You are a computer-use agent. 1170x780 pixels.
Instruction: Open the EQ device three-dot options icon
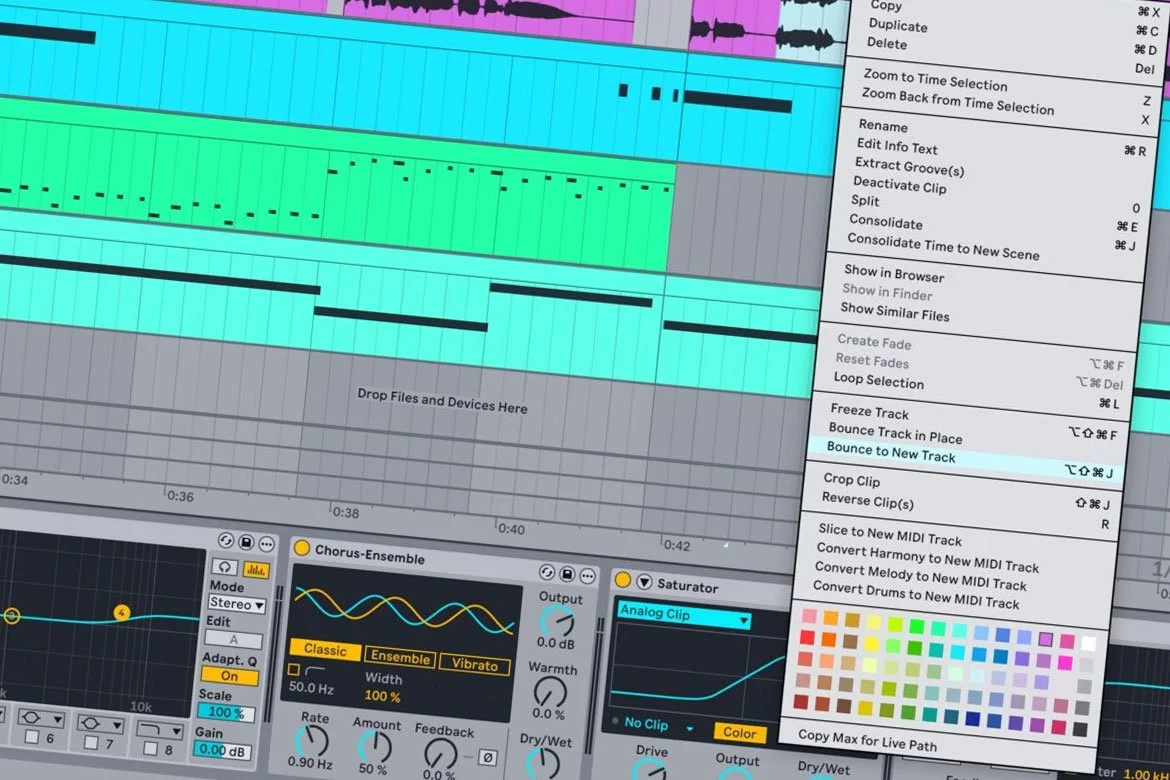(266, 544)
